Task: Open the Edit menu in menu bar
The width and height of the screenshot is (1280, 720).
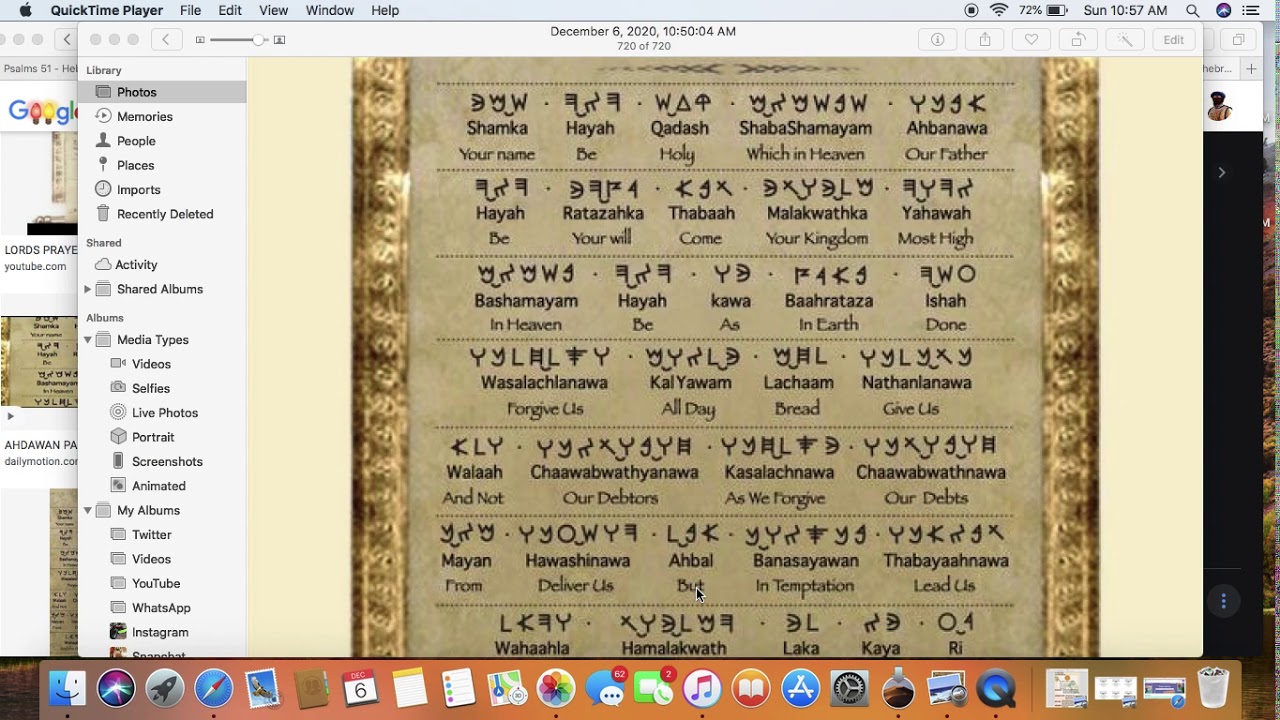Action: pos(230,10)
